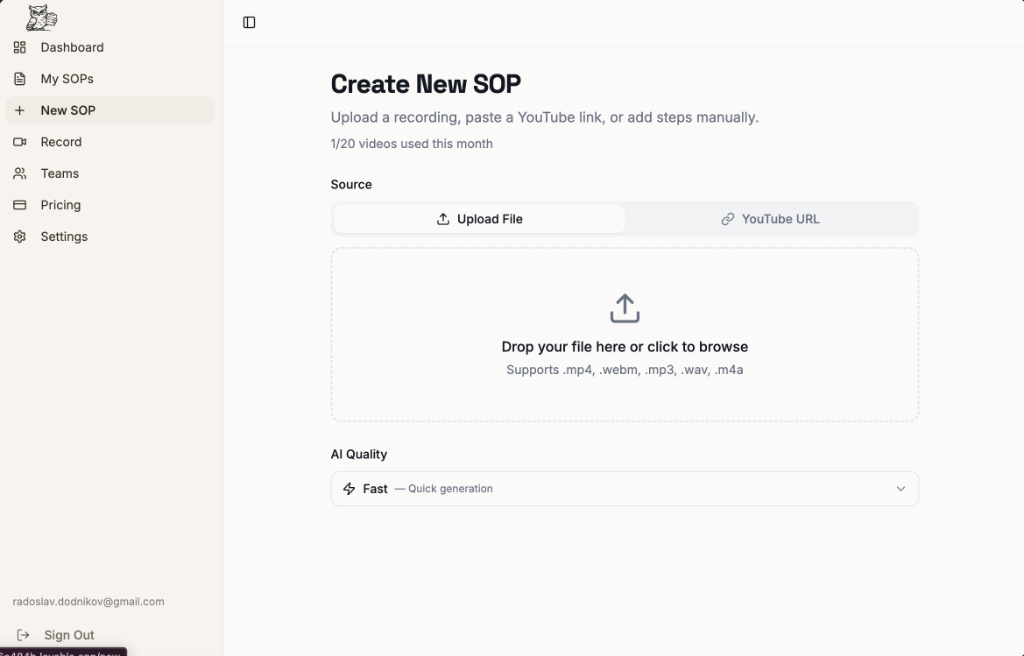Click the chevron on the Fast quality selector
This screenshot has height=656, width=1024.
tap(901, 488)
